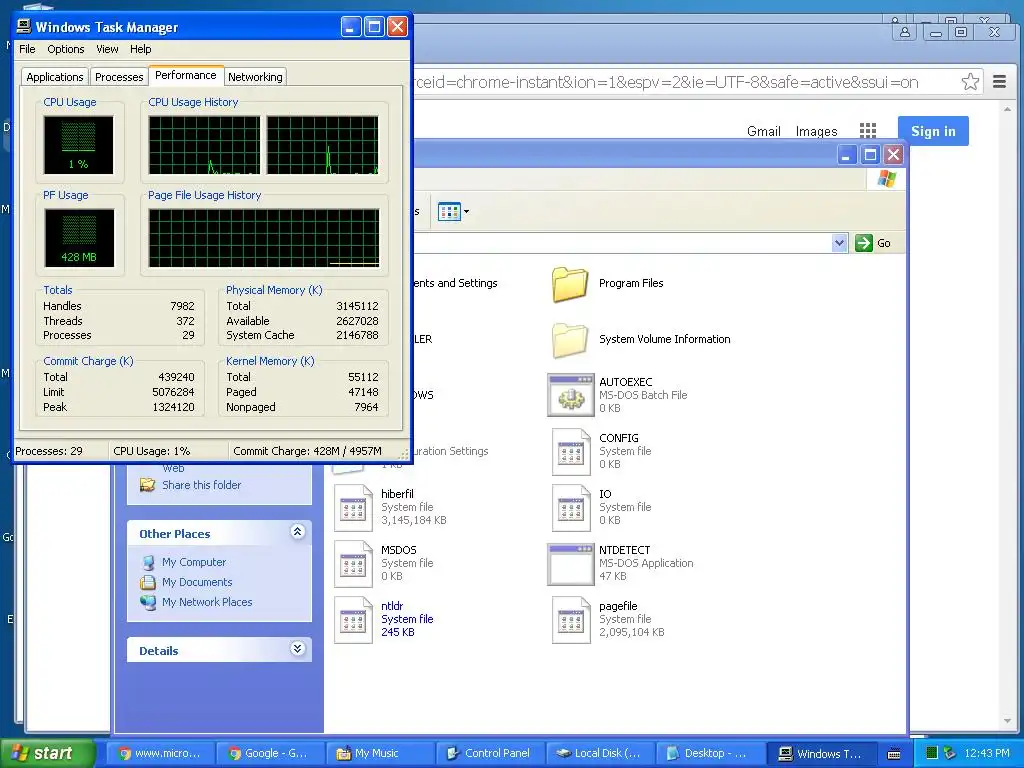
Task: Click the Start button
Action: click(47, 753)
